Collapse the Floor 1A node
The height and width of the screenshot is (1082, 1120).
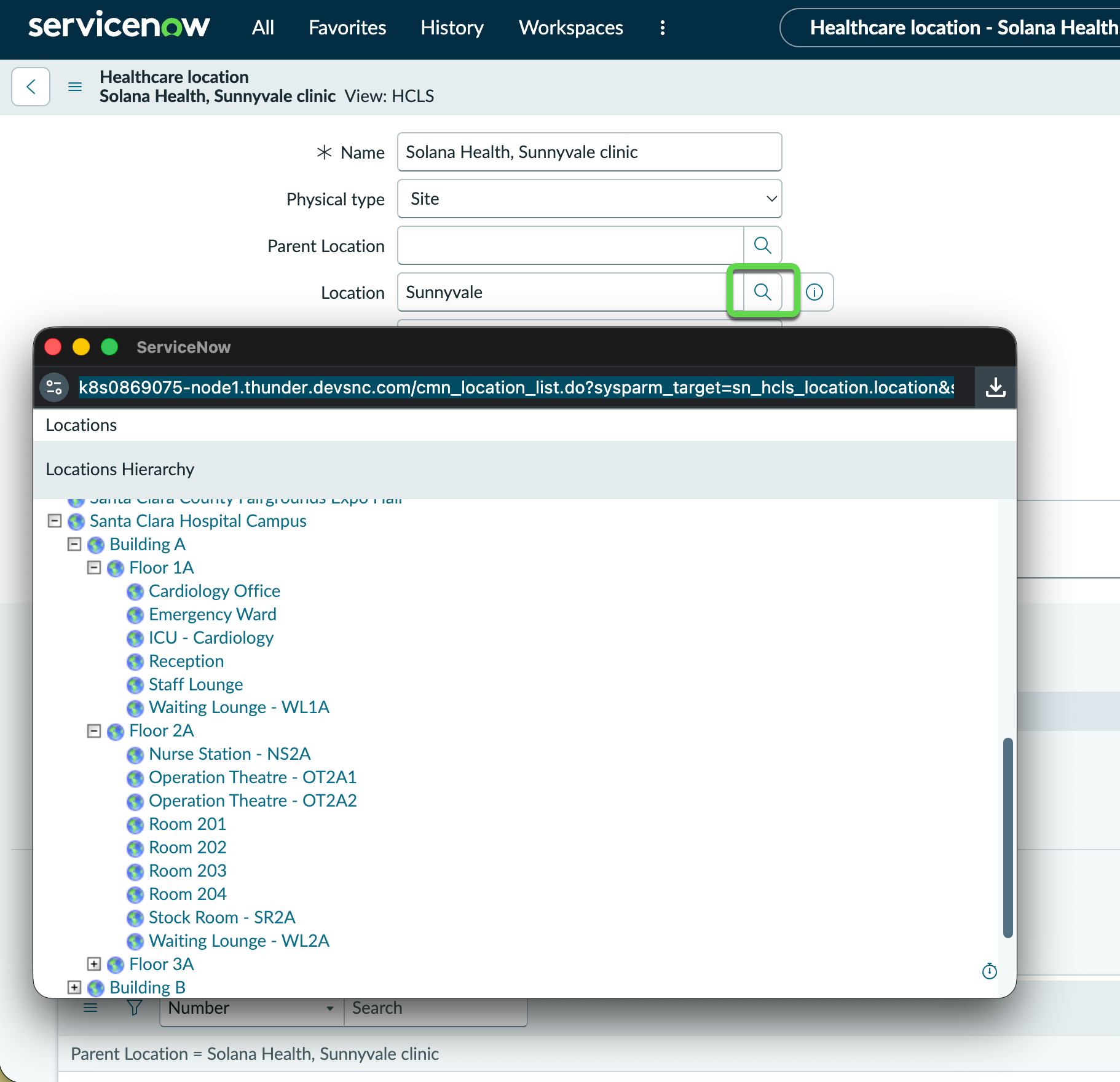pyautogui.click(x=94, y=567)
